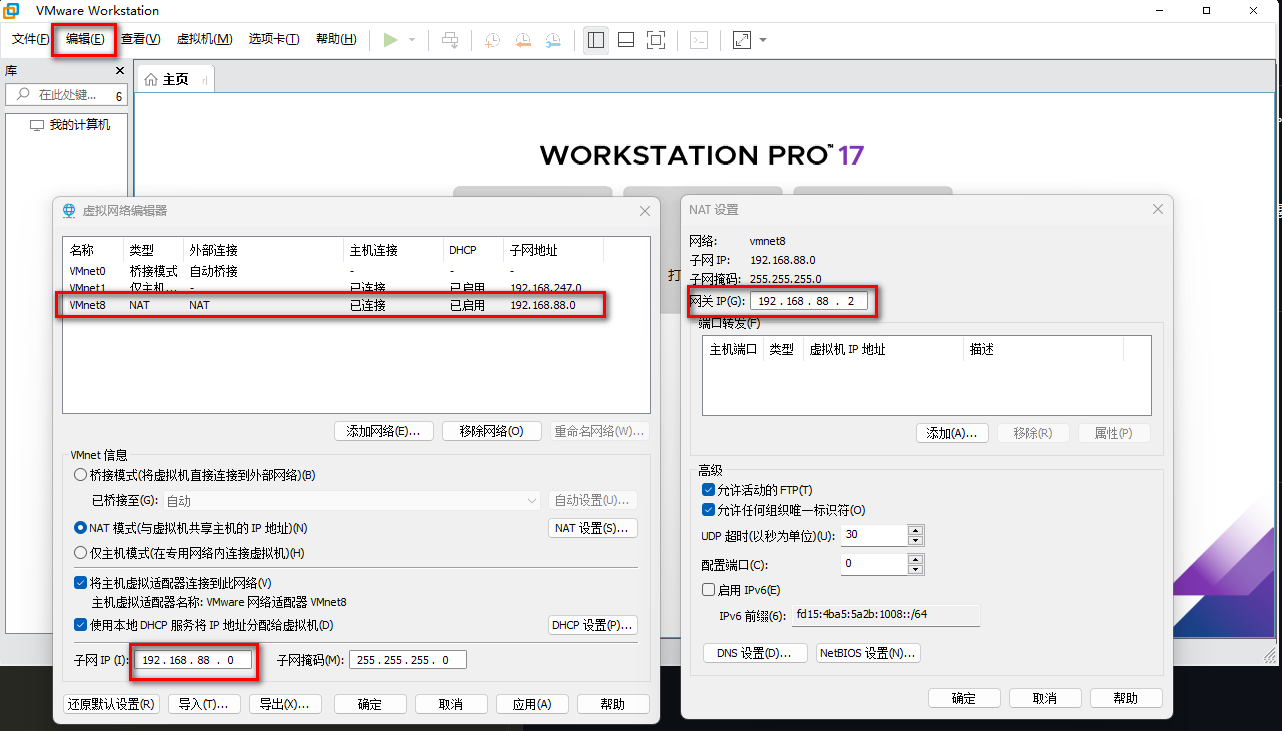The height and width of the screenshot is (731, 1282).
Task: Enable the 启用 IPv6 checkbox
Action: point(709,590)
